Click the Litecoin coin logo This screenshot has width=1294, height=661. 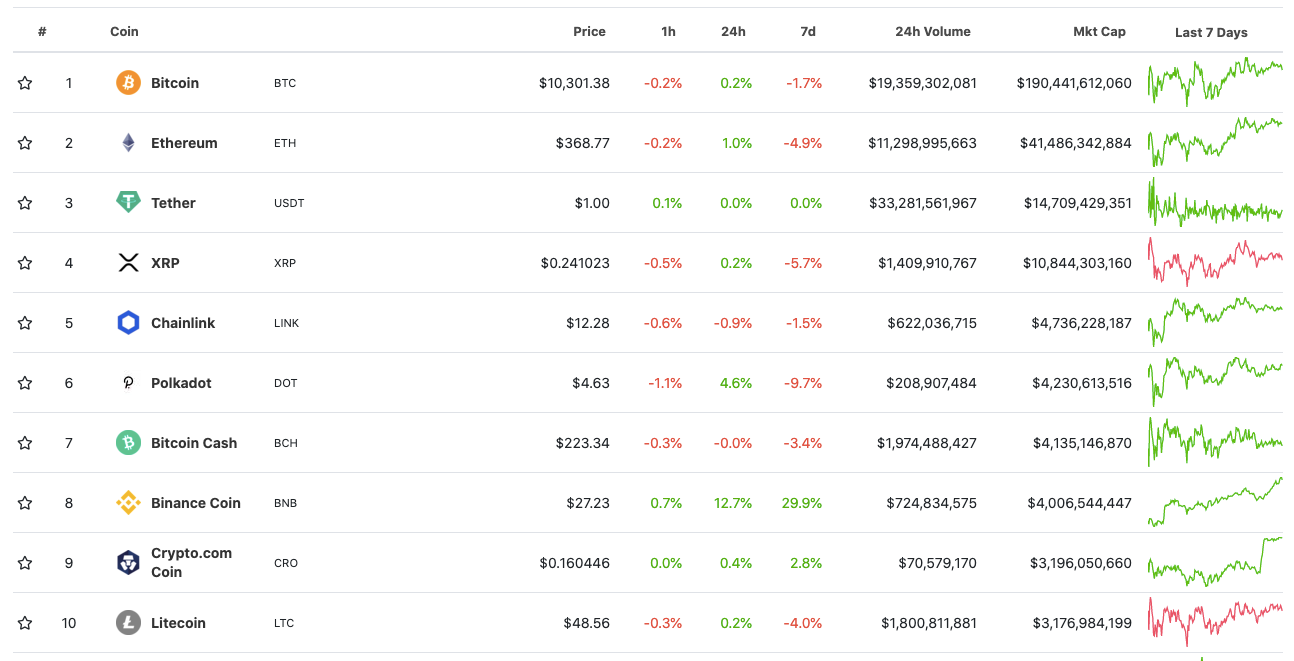click(x=128, y=623)
